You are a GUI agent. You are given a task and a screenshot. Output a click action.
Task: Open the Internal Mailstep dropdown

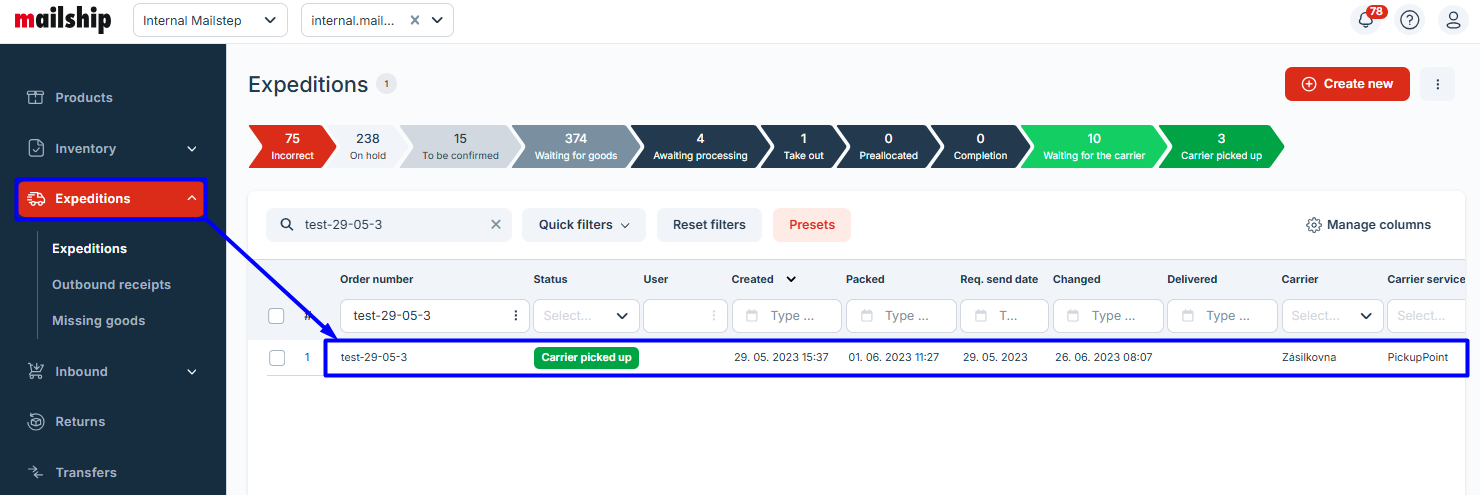(210, 20)
